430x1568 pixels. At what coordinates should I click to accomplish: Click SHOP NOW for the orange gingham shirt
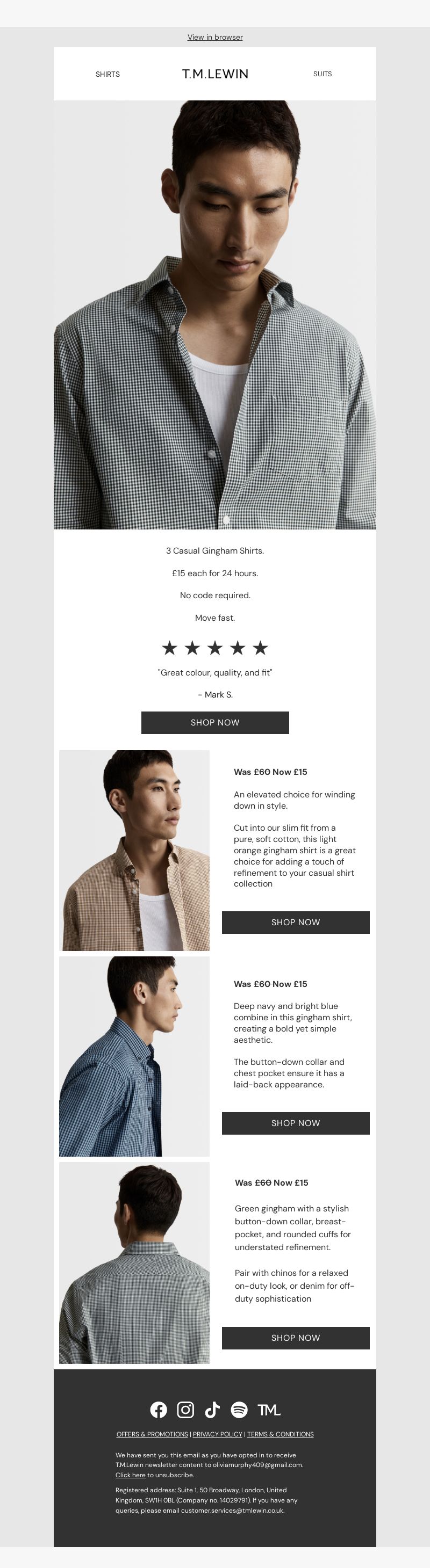point(296,922)
